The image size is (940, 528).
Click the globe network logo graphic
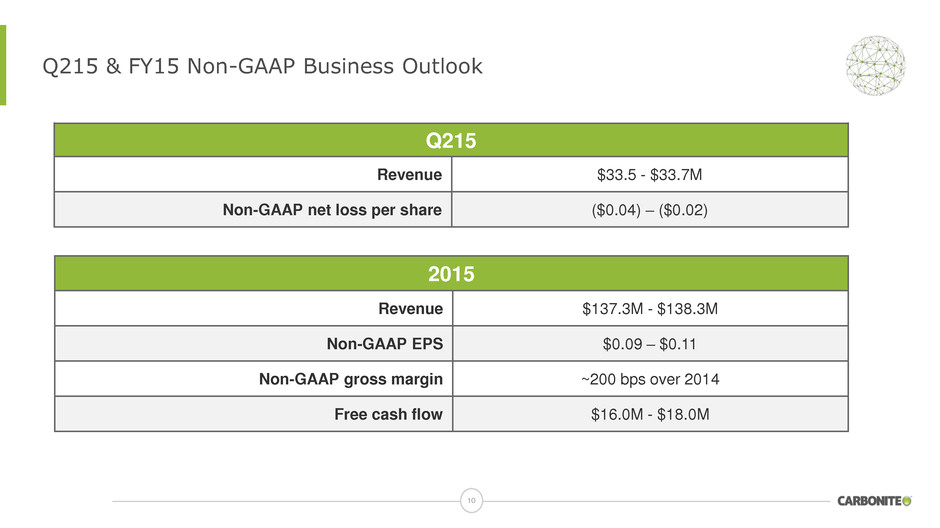click(x=875, y=65)
